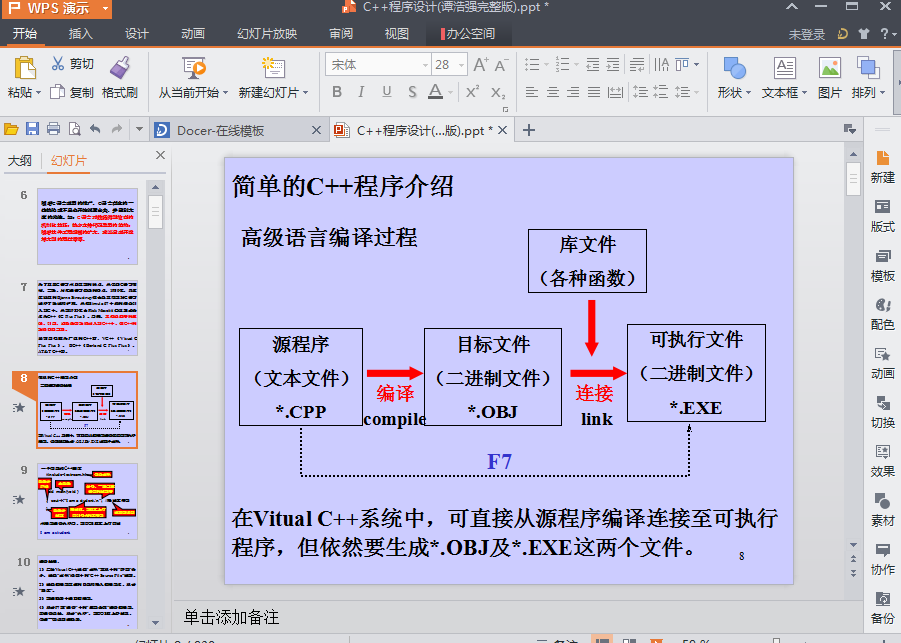901x643 pixels.
Task: Open the Color Scheme (配色) sidebar panel
Action: tap(882, 312)
